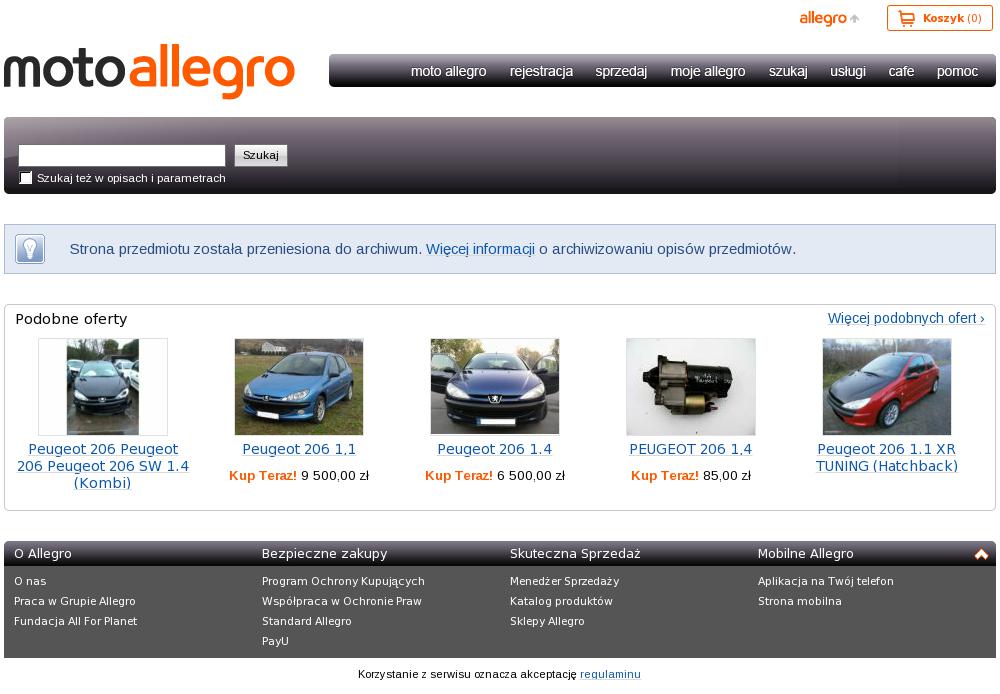Open the allegro logo link at top
Screen dimensions: 1000x694
point(828,18)
